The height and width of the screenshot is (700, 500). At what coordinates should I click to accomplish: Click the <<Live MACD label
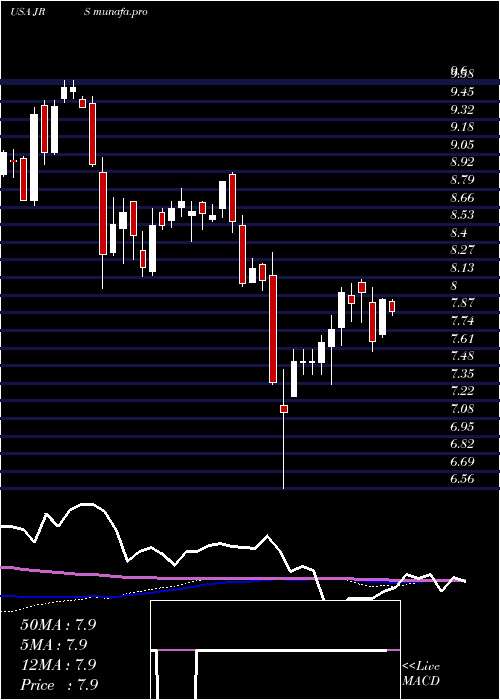pos(421,674)
